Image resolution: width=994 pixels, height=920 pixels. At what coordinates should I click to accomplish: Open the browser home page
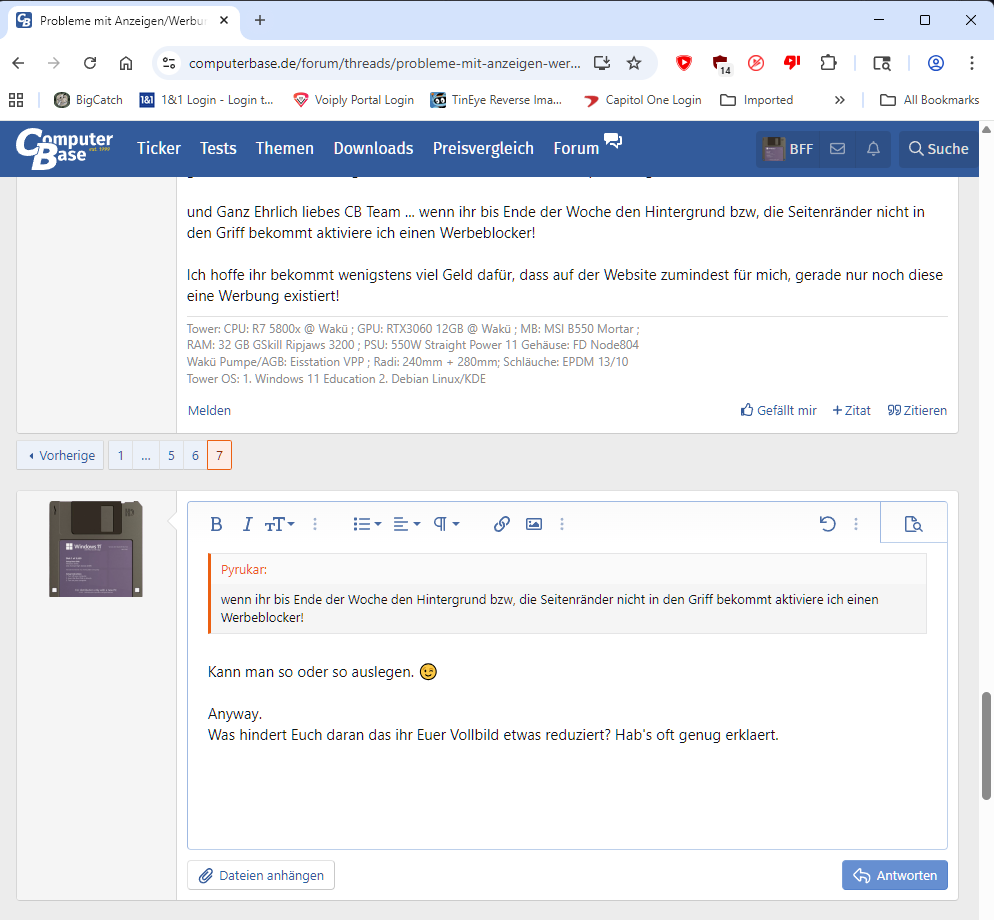click(x=126, y=63)
